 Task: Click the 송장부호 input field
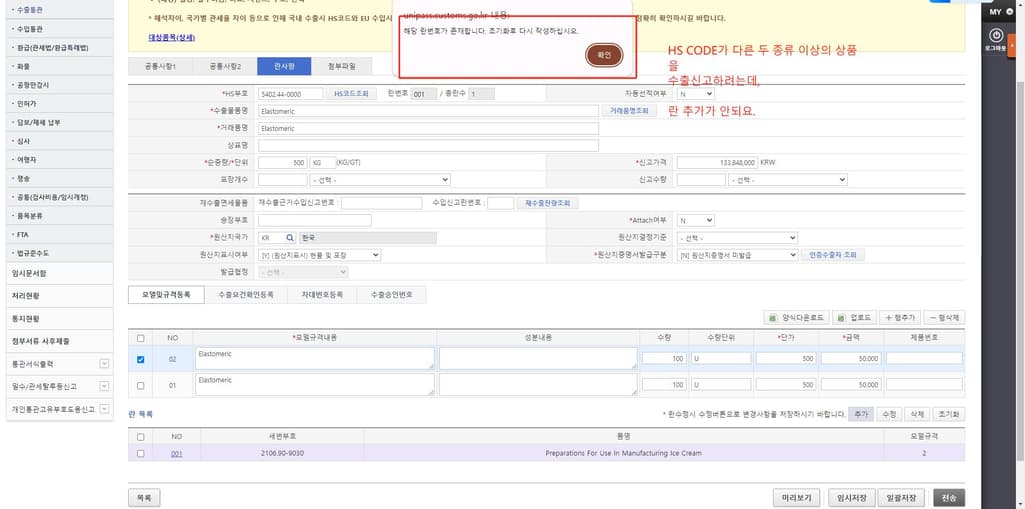coord(315,221)
